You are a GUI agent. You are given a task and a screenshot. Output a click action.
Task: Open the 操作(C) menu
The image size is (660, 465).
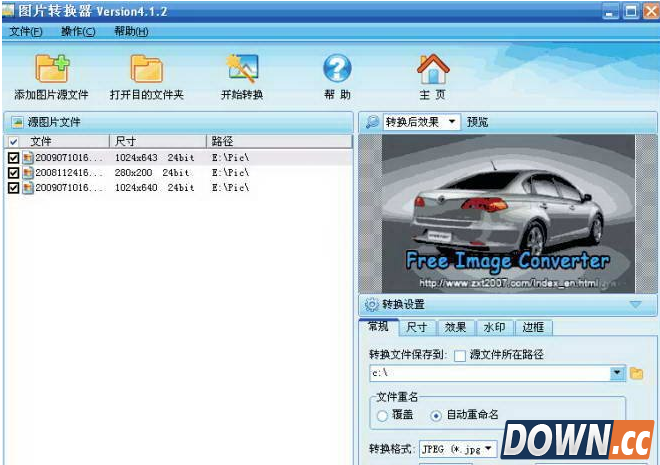[78, 32]
